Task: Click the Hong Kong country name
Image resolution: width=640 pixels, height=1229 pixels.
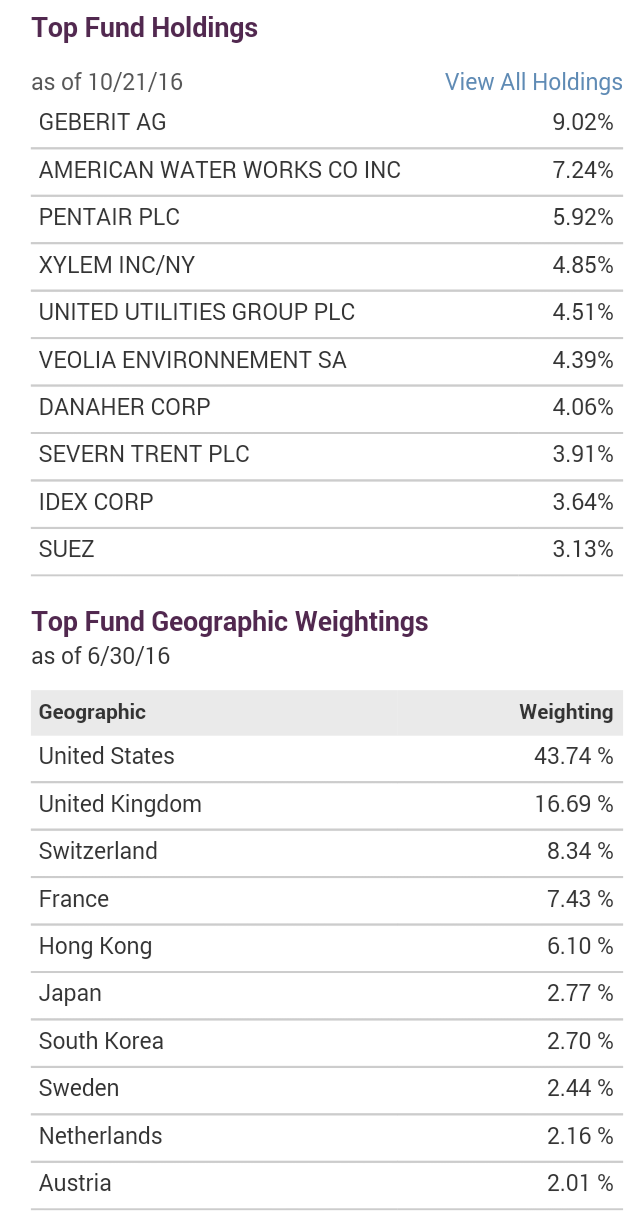Action: pyautogui.click(x=95, y=946)
